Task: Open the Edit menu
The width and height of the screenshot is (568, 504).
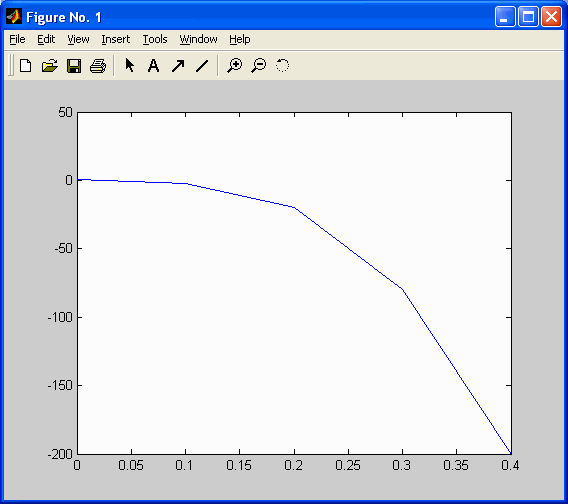Action: (x=46, y=39)
